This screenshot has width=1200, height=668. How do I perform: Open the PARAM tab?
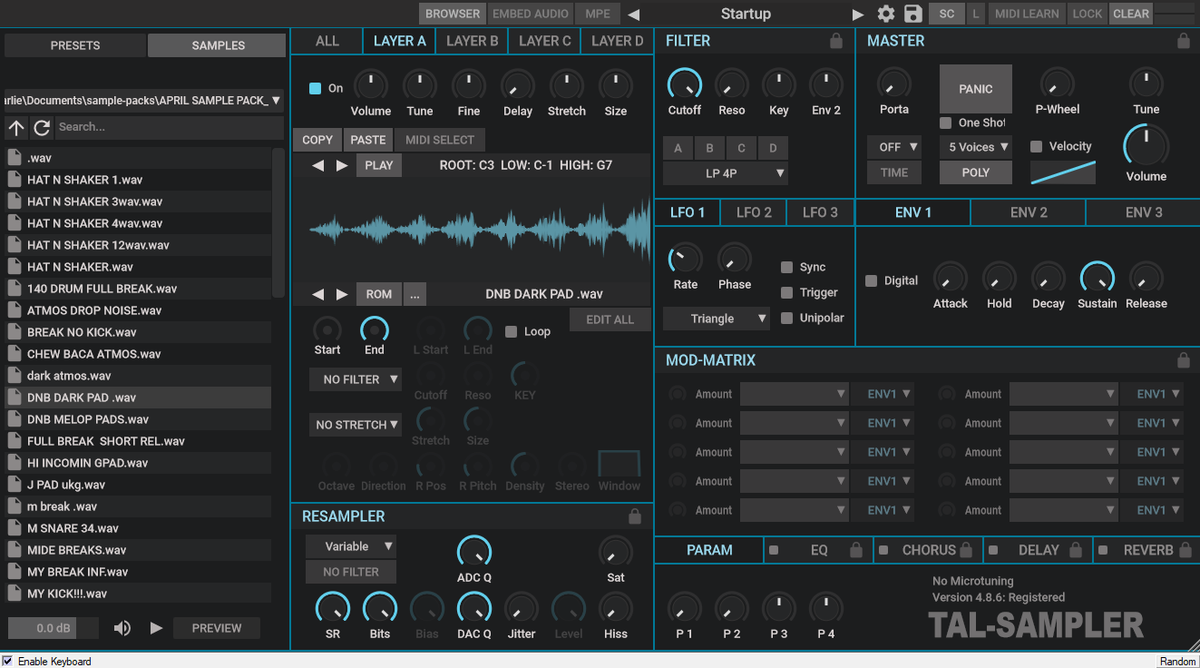tap(710, 550)
